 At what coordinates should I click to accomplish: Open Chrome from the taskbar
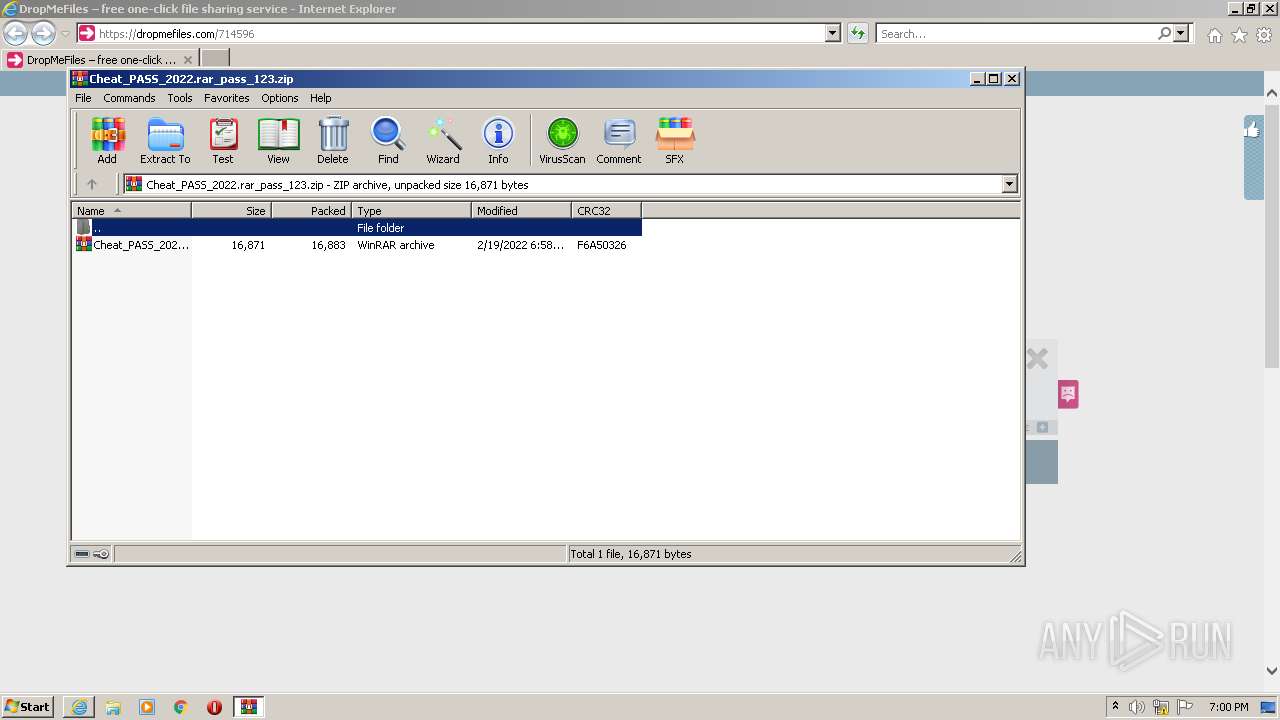tap(181, 706)
